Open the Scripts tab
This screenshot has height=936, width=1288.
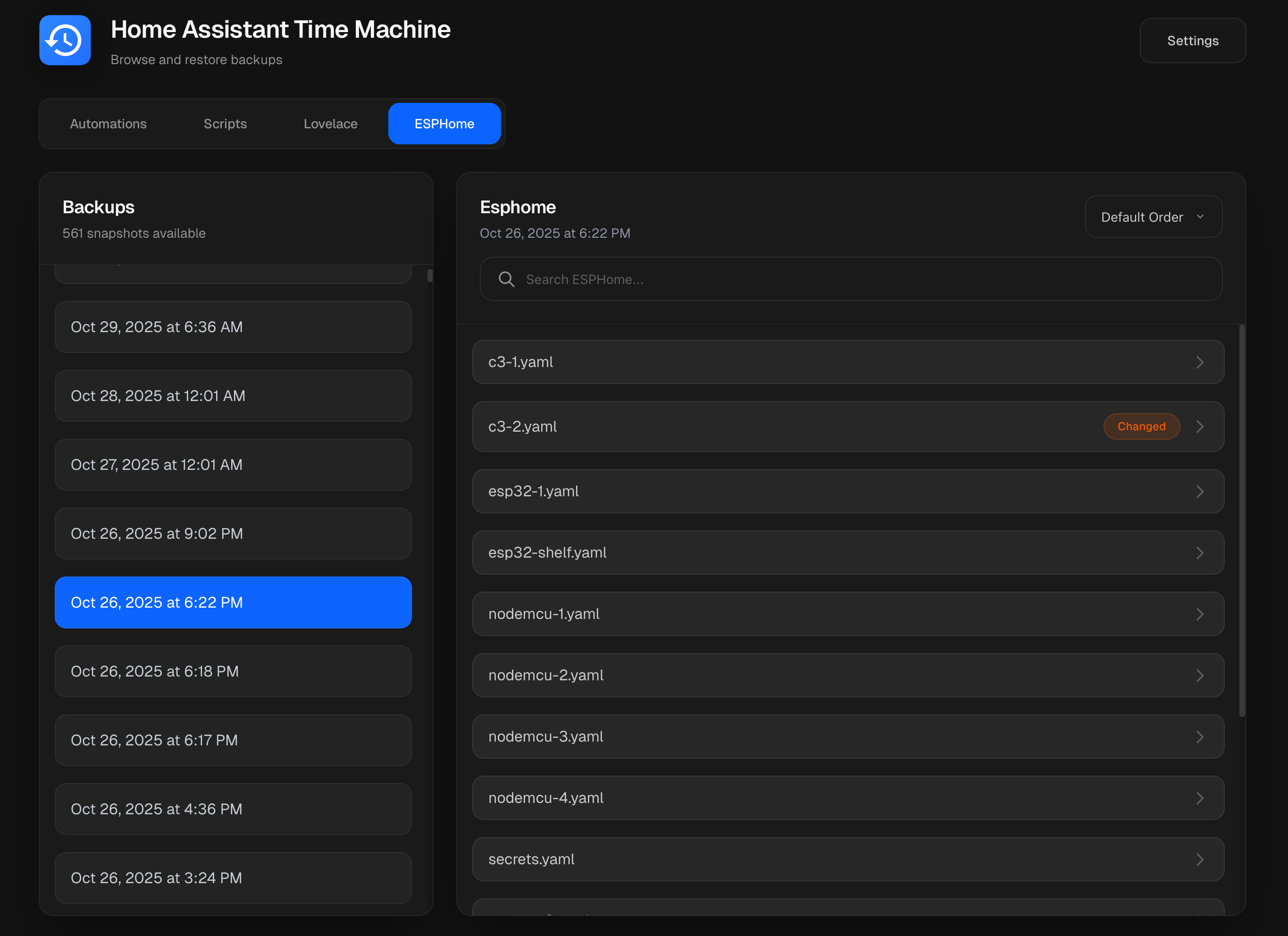225,124
